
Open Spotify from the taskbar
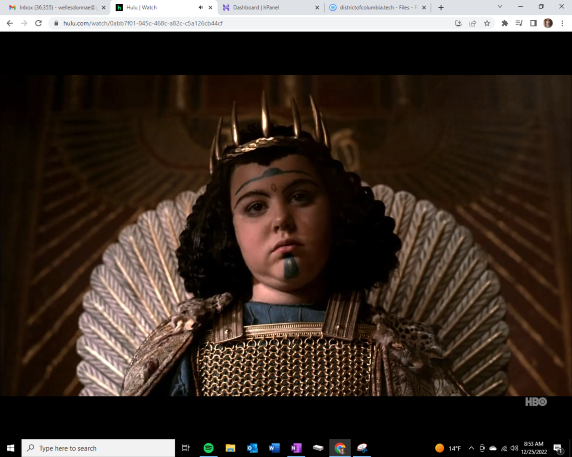[208, 448]
